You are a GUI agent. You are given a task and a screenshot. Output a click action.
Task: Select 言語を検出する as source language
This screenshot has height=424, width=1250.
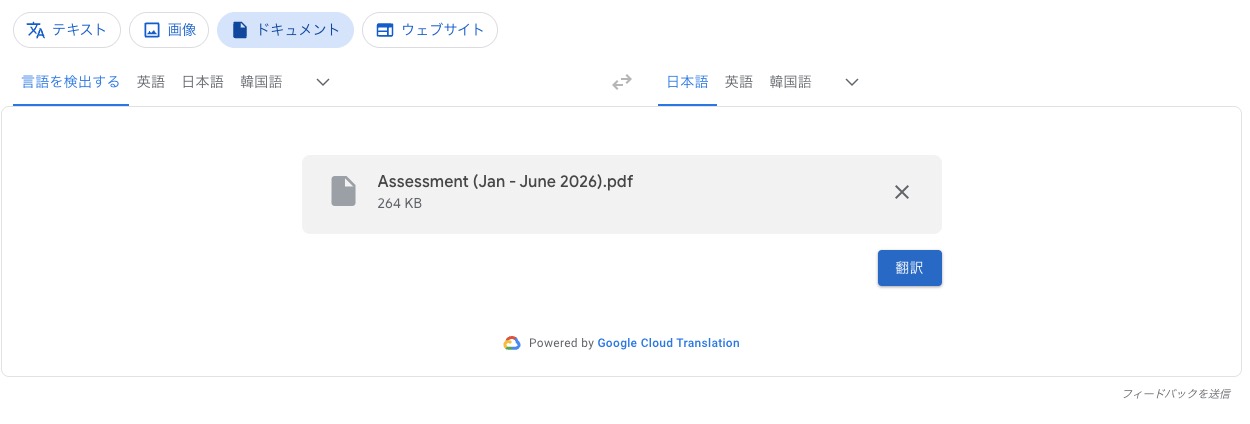point(71,83)
